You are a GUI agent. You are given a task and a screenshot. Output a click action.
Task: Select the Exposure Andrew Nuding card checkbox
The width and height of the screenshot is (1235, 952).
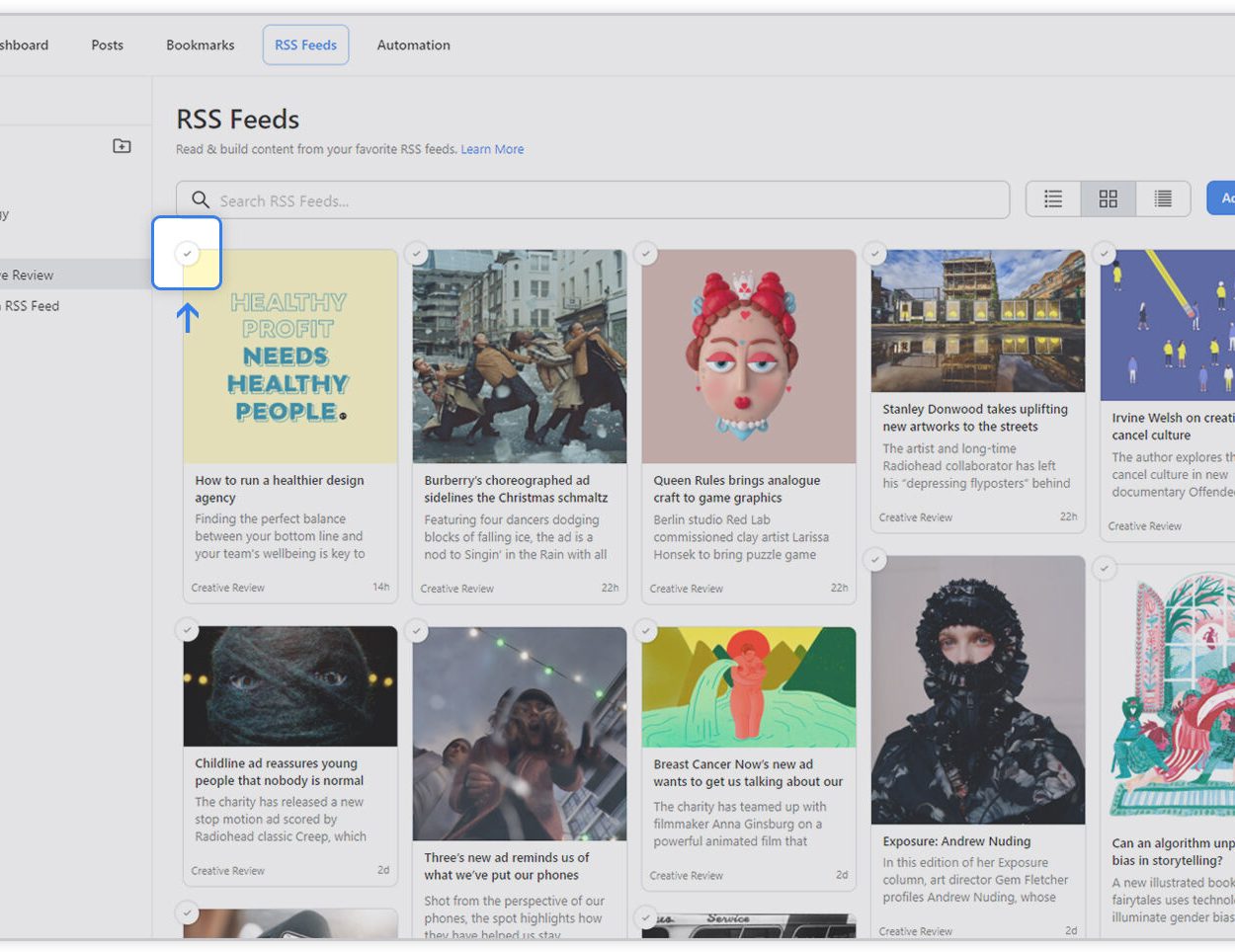(x=875, y=560)
